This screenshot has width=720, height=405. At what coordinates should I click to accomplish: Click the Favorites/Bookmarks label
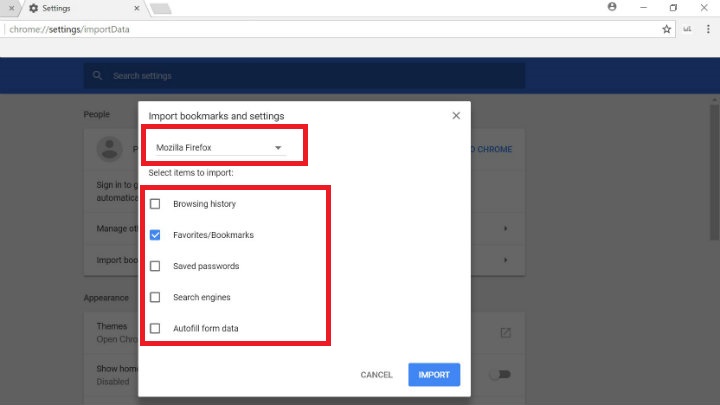[213, 235]
